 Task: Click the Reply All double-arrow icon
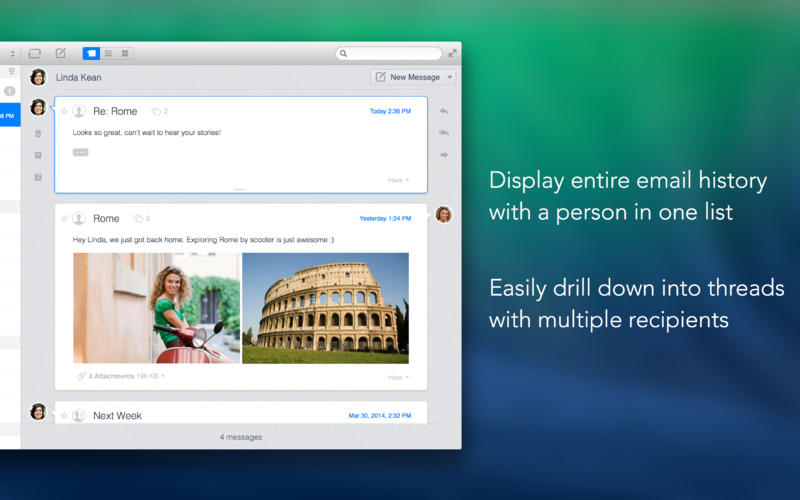444,132
